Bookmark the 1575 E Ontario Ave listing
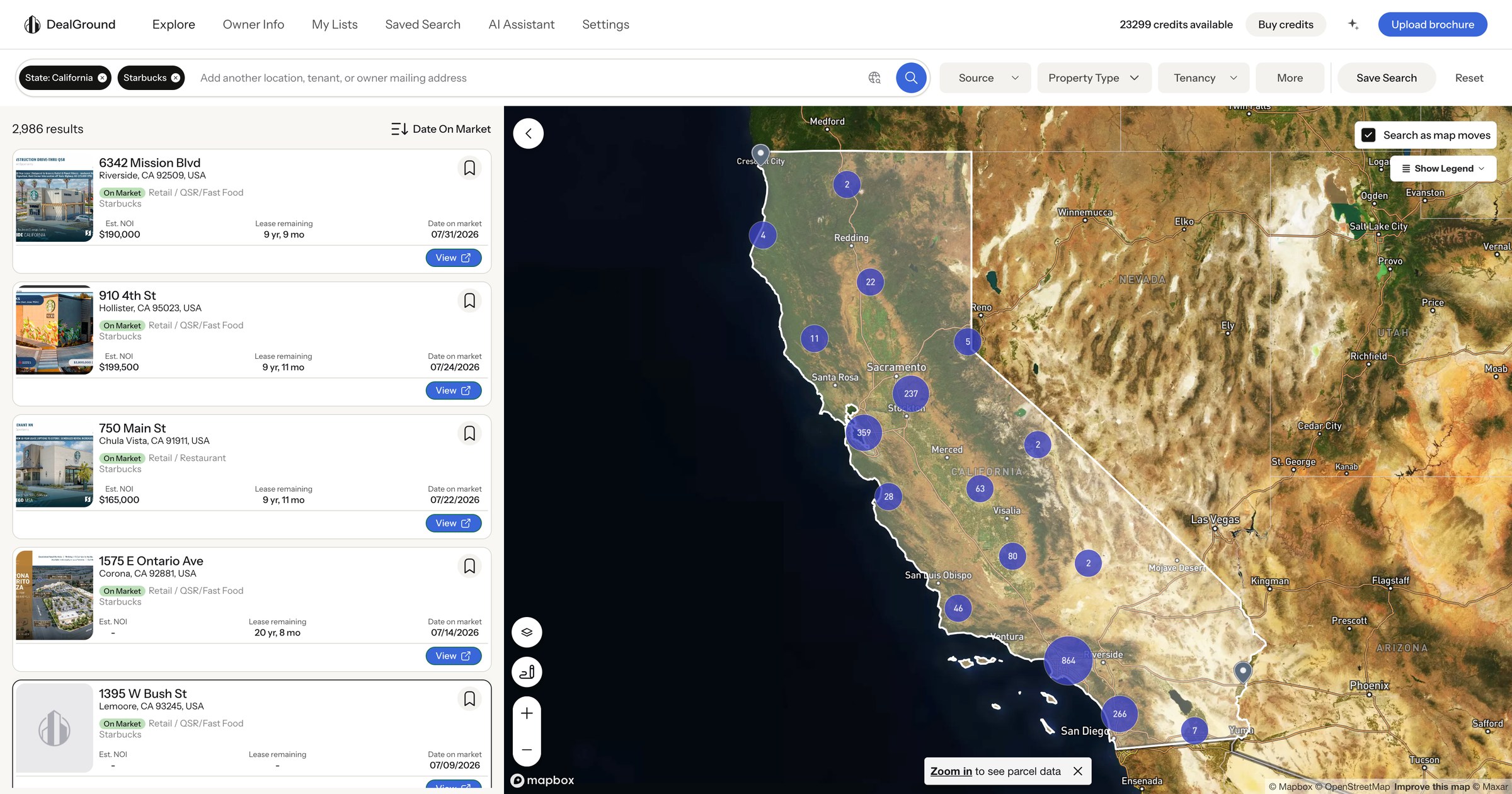The width and height of the screenshot is (1512, 794). (469, 567)
